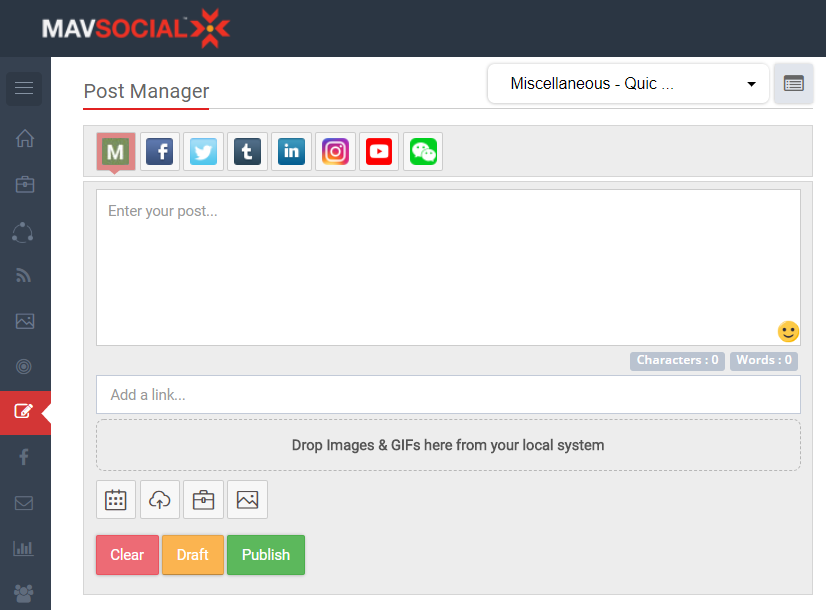This screenshot has height=610, width=826.
Task: Go to Home in the sidebar
Action: (24, 138)
